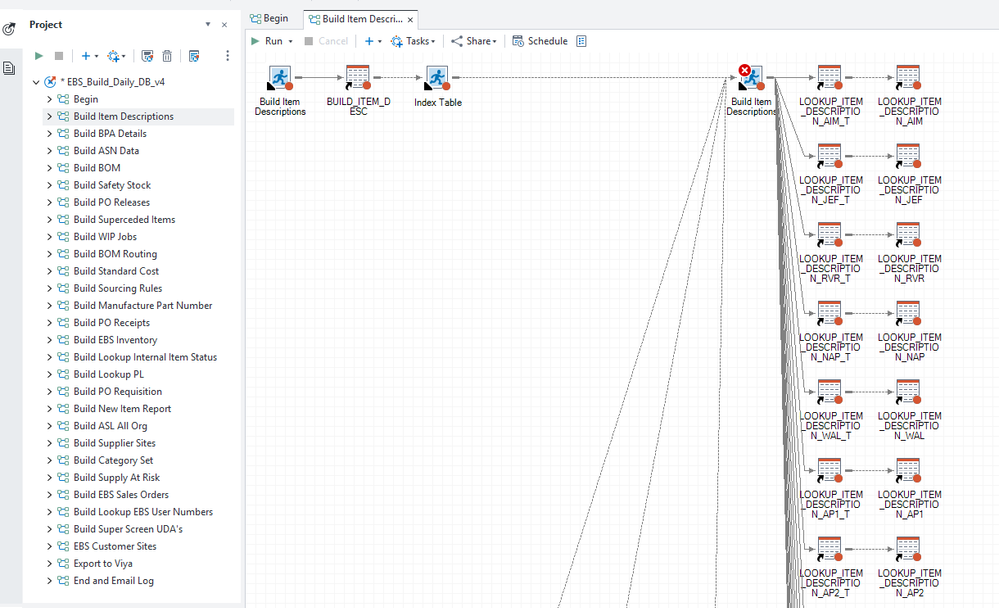Open the three-dot options menu in Project panel
Viewport: 999px width, 608px height.
click(x=227, y=56)
